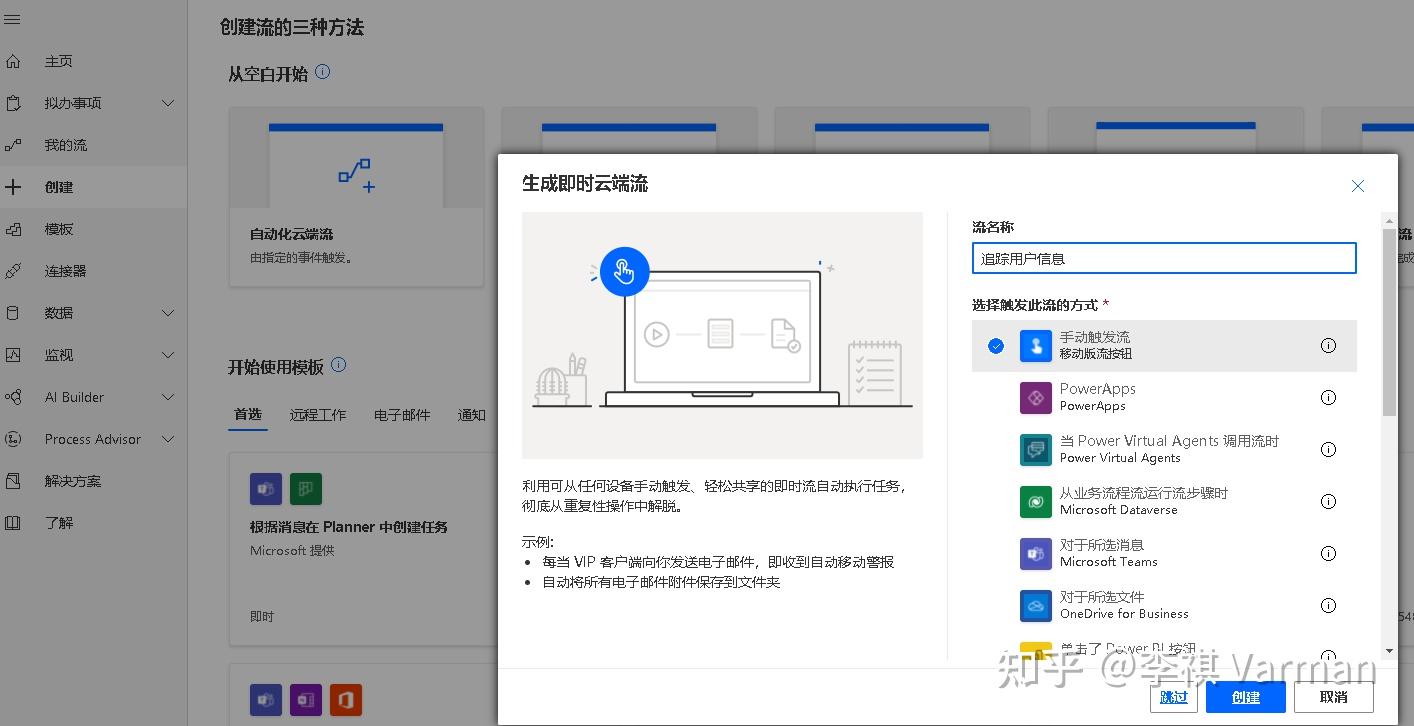Click the 跳过 link

point(1173,697)
